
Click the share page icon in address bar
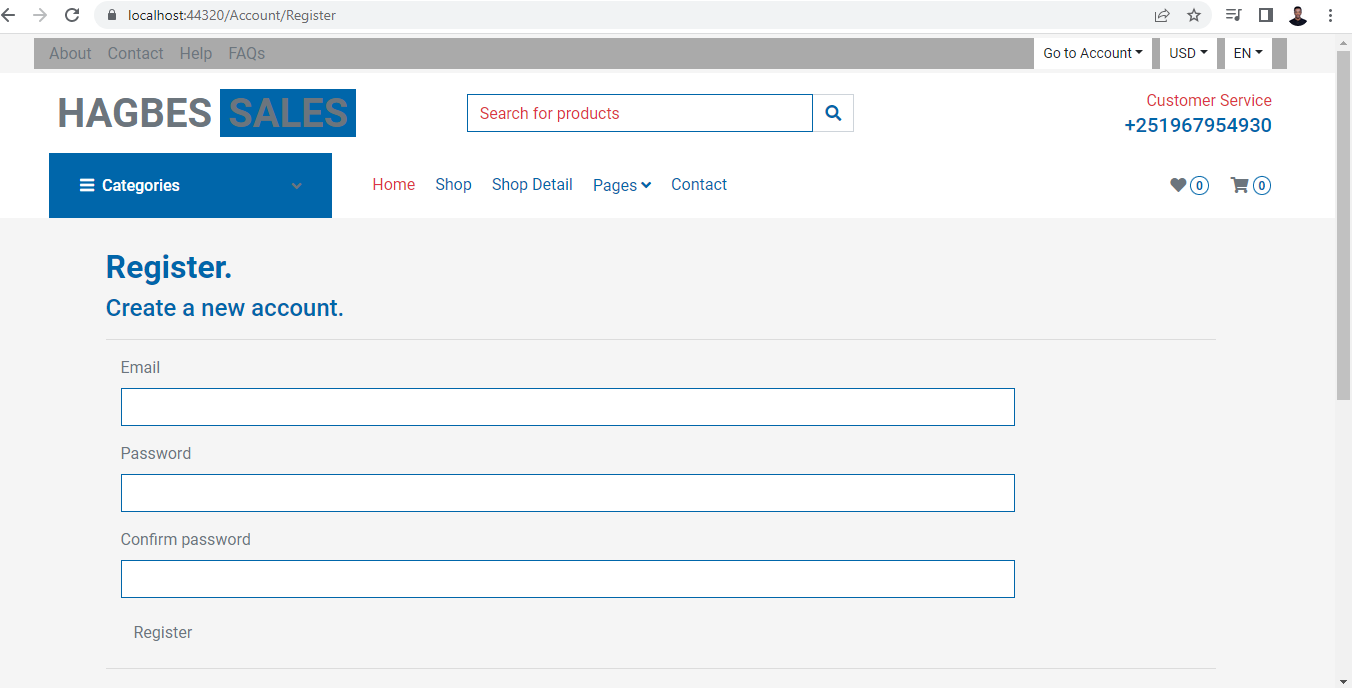[x=1162, y=15]
